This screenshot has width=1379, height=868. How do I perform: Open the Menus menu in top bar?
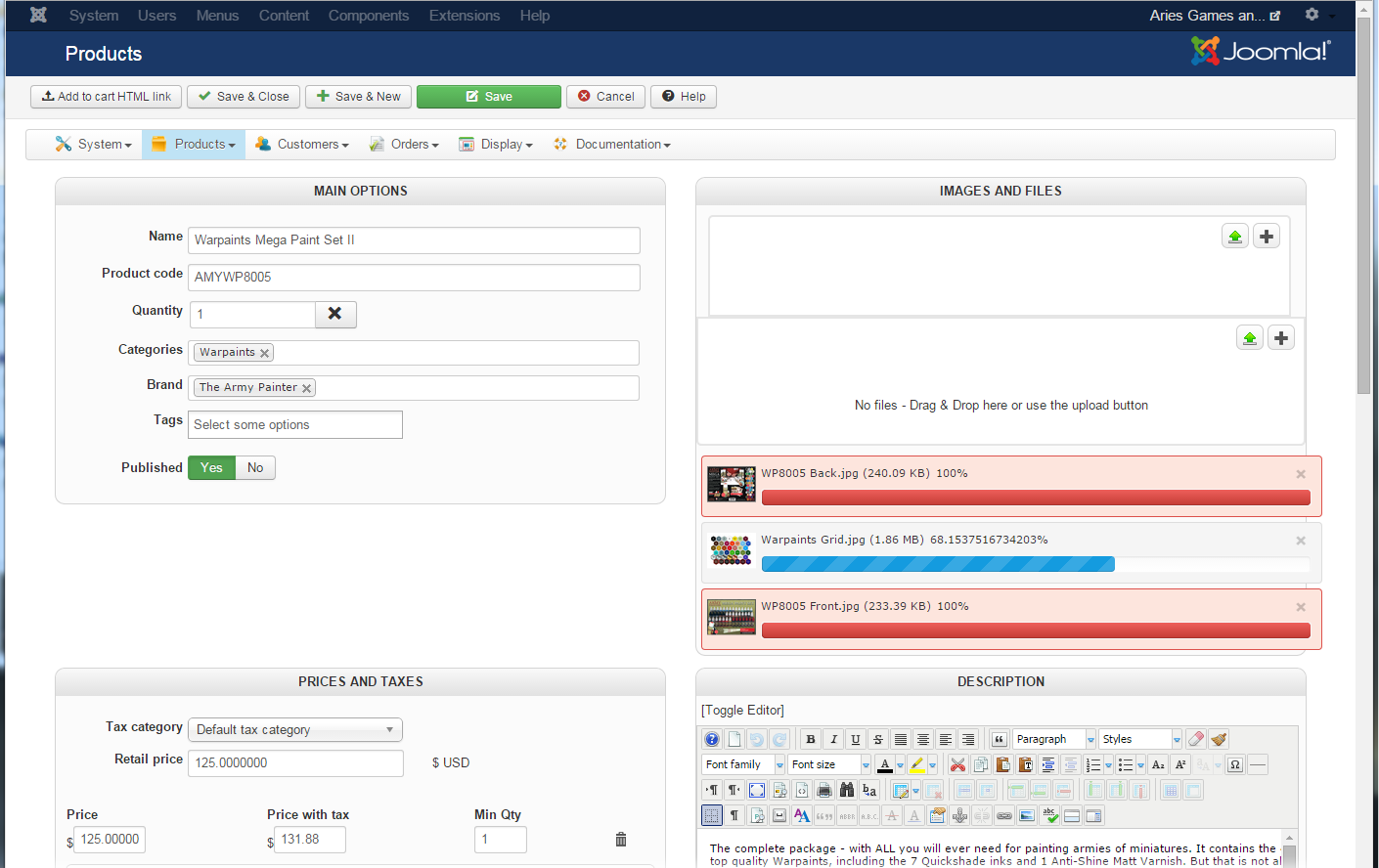(x=217, y=16)
